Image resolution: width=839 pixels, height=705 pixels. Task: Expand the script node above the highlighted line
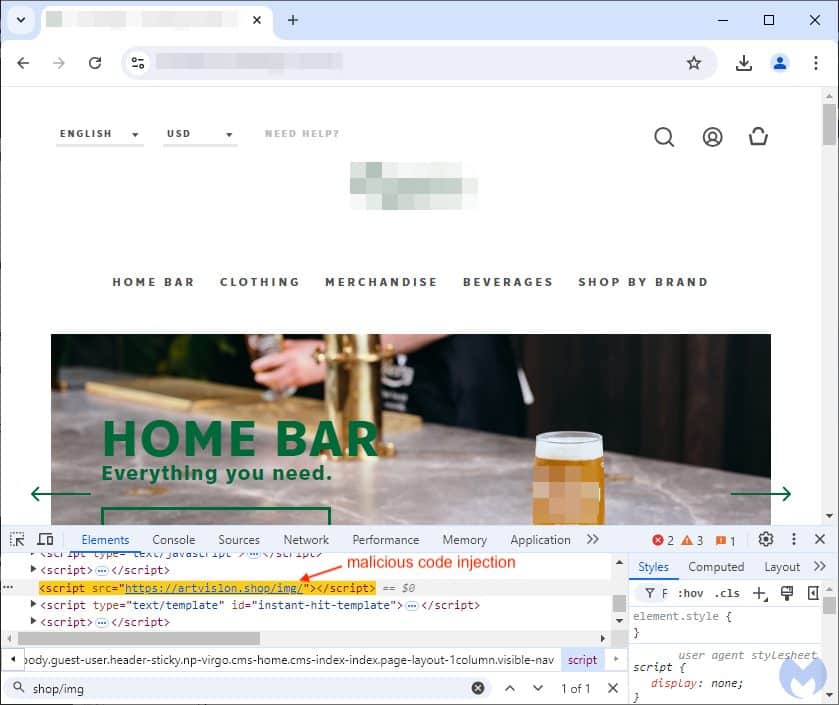[33, 569]
